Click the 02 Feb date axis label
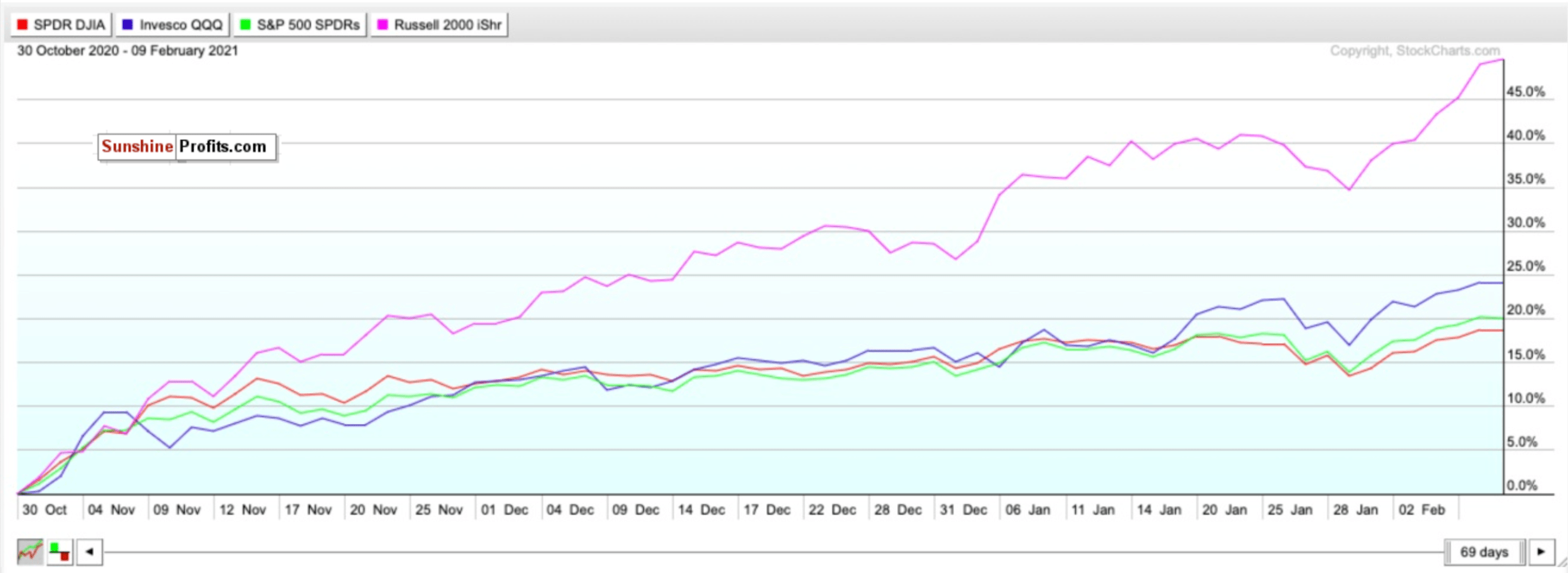This screenshot has width=1568, height=573. tap(1421, 510)
